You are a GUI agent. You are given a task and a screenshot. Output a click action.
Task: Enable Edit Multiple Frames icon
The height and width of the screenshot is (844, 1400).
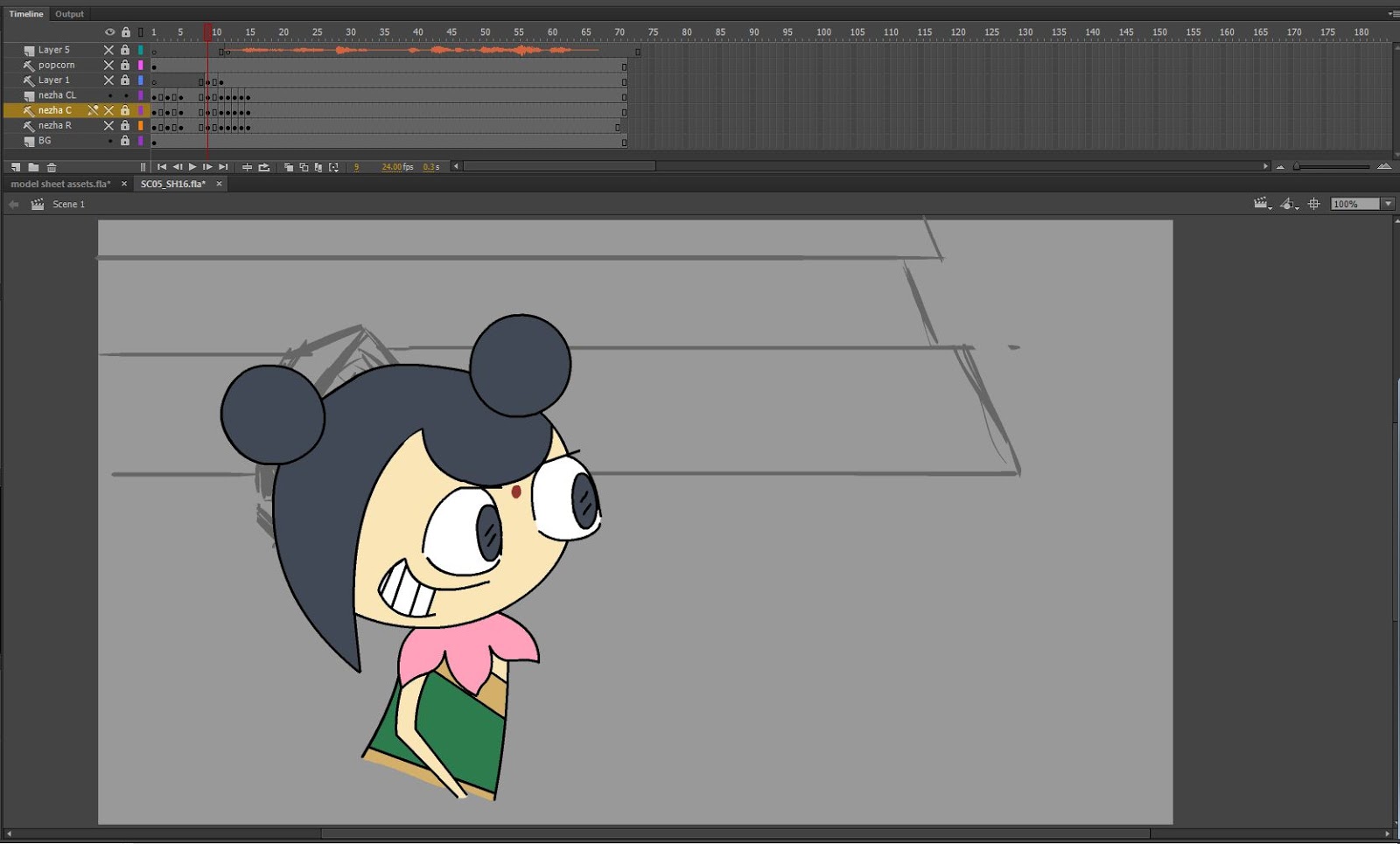(x=318, y=167)
